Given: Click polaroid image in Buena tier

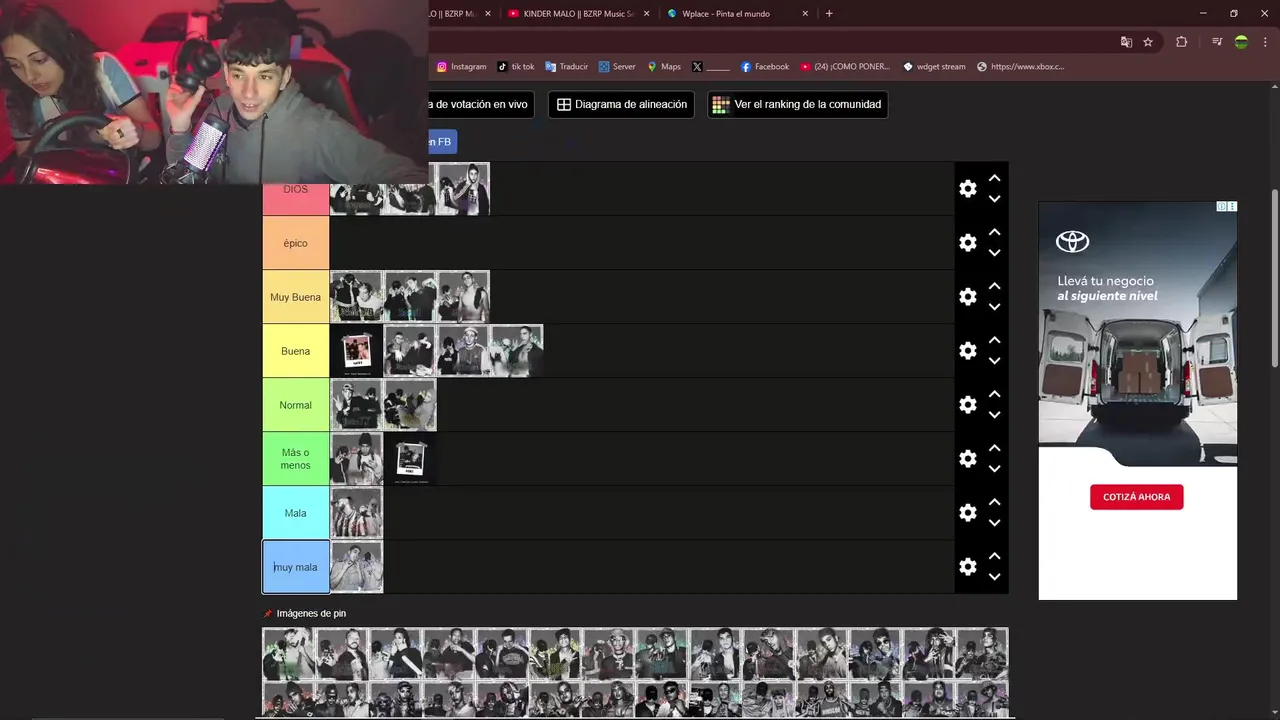Looking at the screenshot, I should tap(357, 351).
